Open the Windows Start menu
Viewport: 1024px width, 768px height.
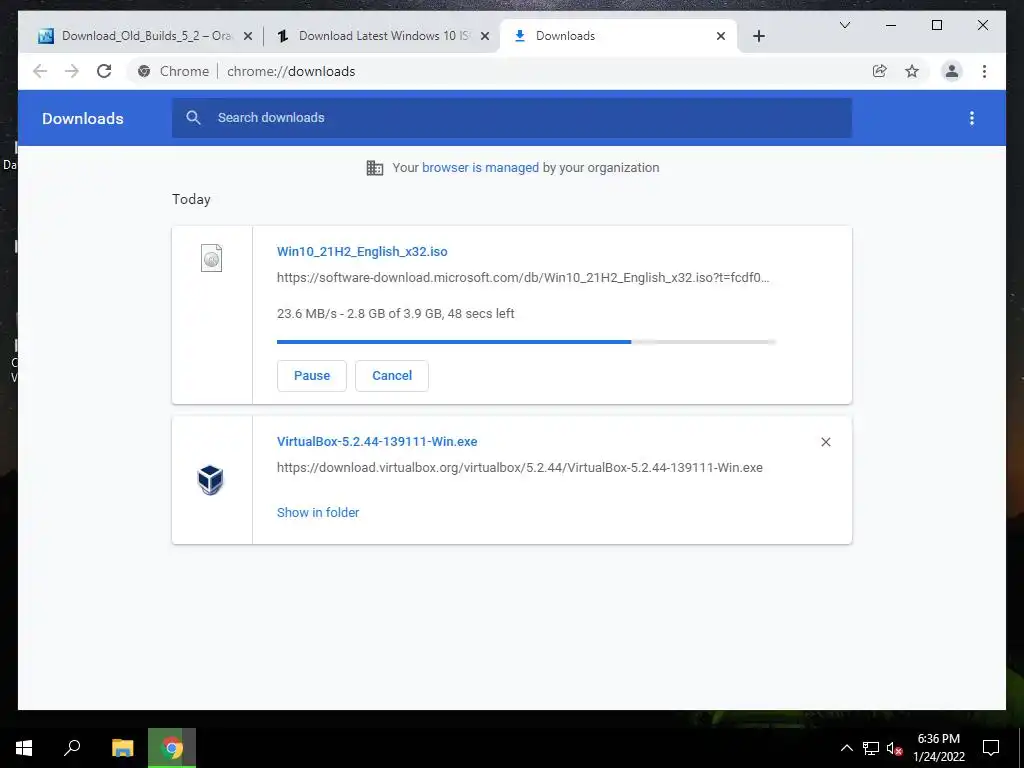(24, 748)
